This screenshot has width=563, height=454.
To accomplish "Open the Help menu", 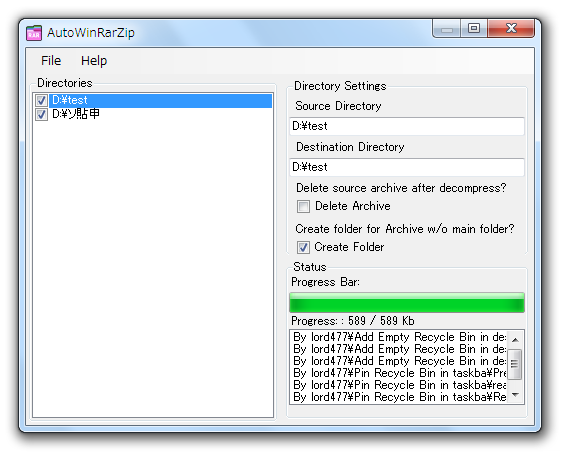I will tap(94, 61).
